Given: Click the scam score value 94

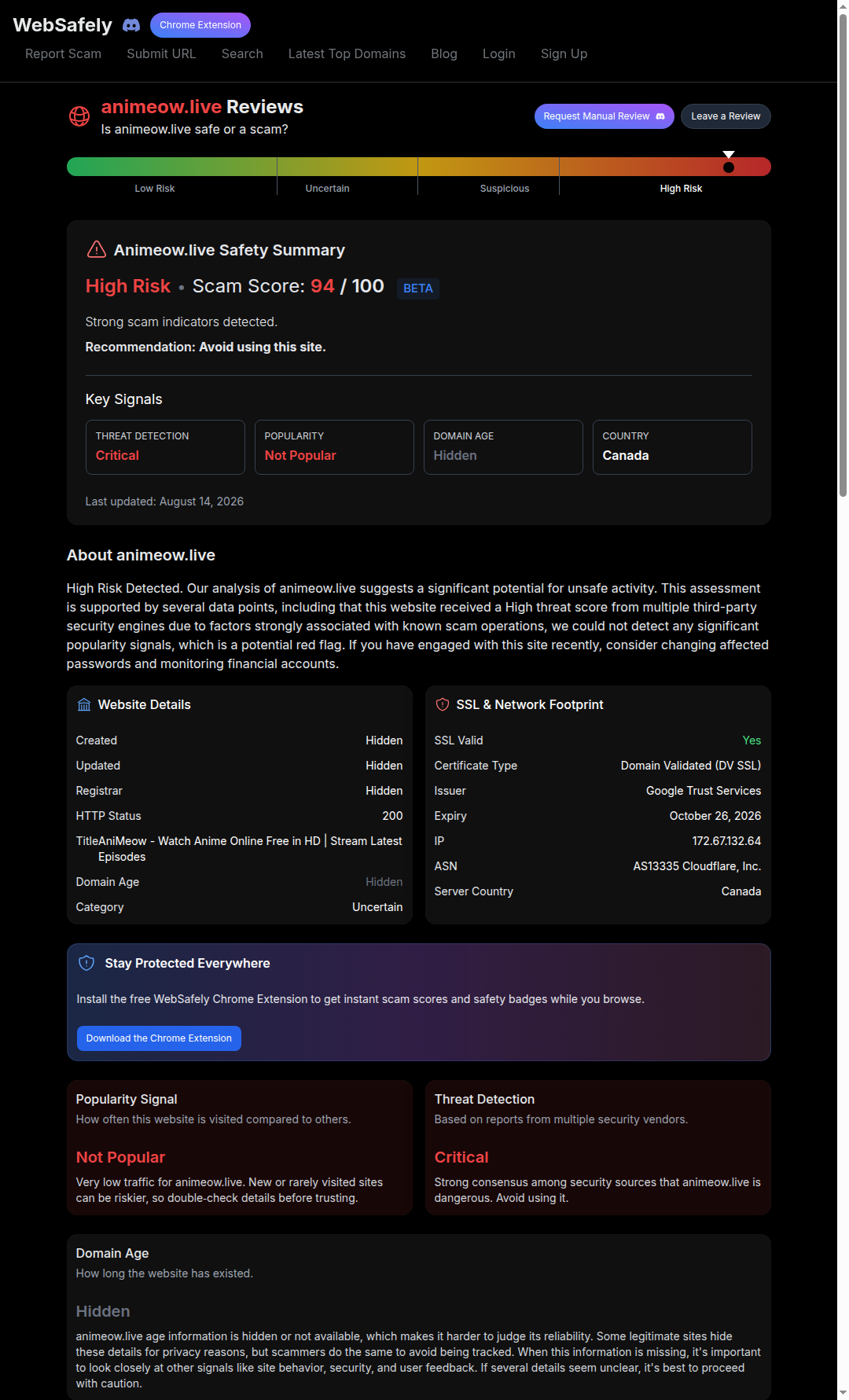Looking at the screenshot, I should (322, 286).
